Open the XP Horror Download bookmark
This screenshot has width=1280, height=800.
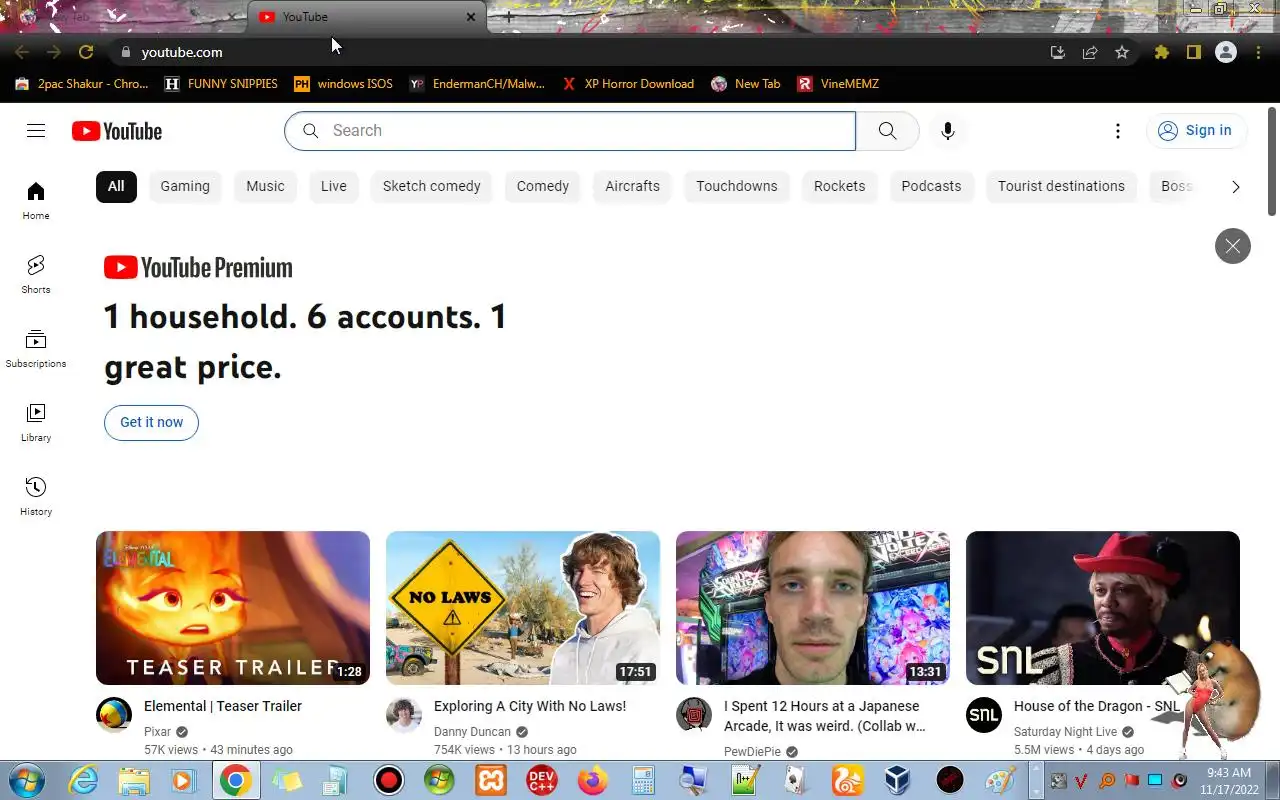(x=628, y=84)
